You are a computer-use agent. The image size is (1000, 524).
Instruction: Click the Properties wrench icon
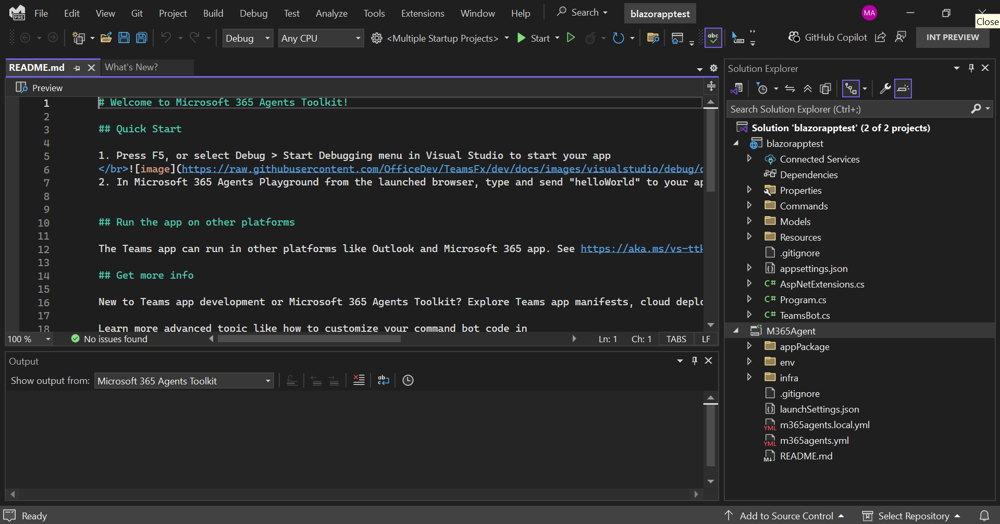885,89
